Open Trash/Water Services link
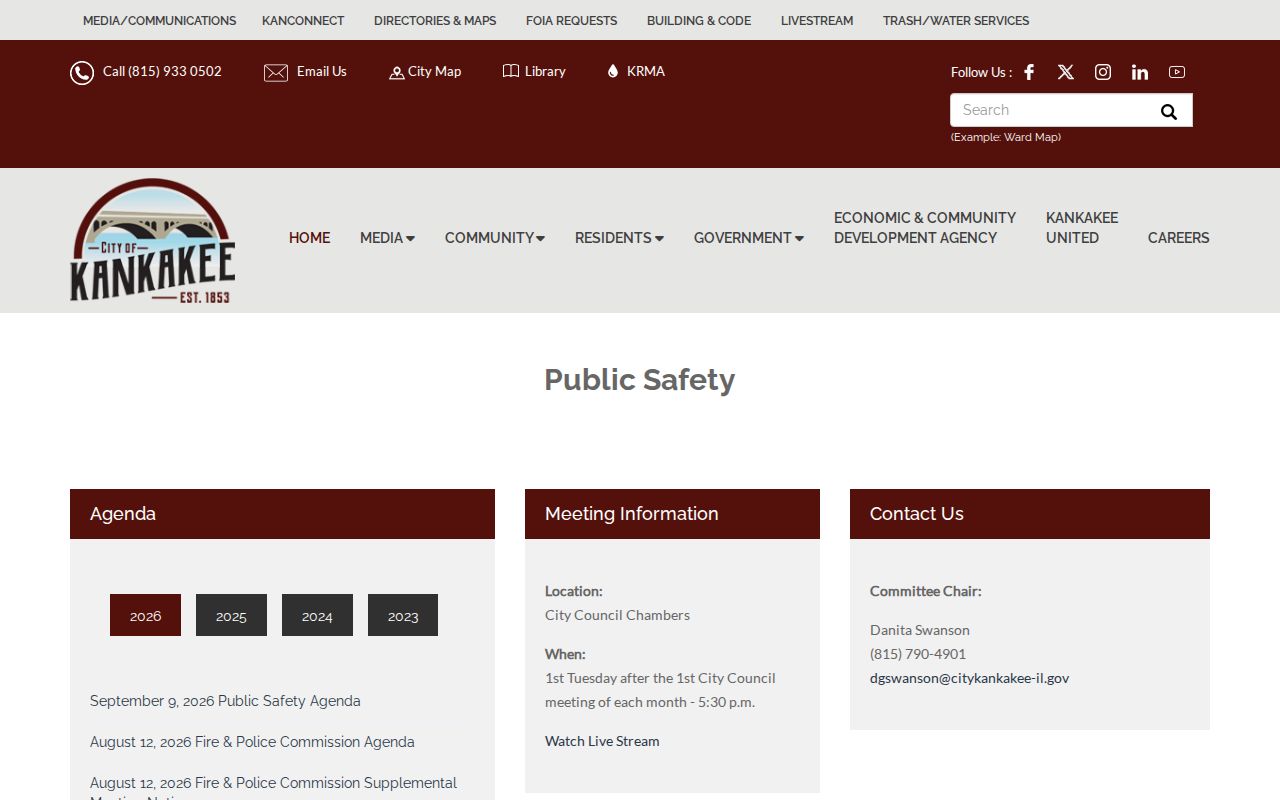This screenshot has width=1280, height=800. tap(956, 20)
